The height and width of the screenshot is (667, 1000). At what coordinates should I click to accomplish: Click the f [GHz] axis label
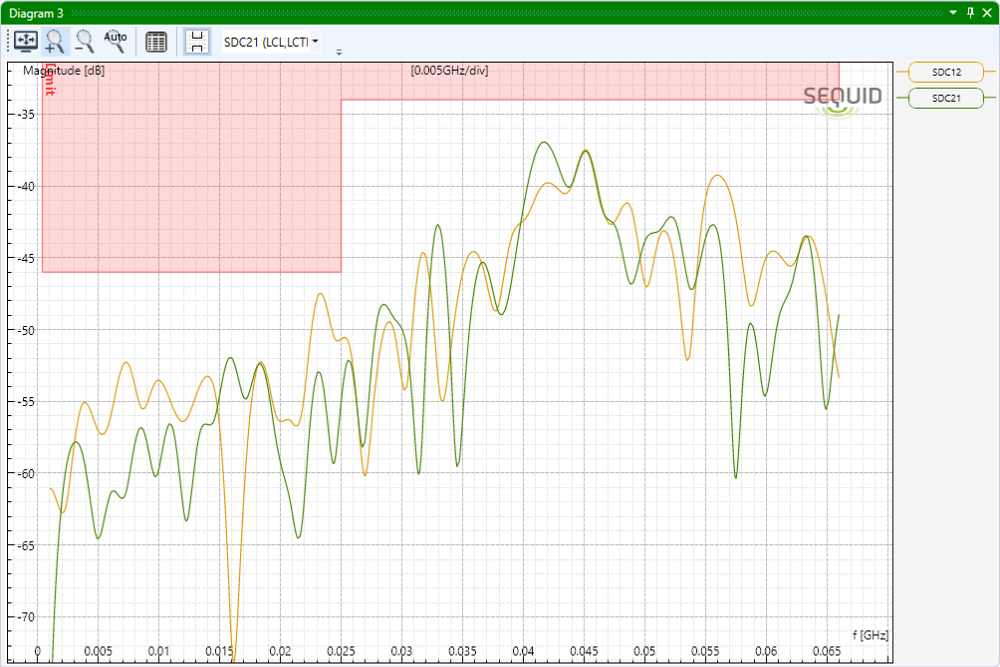point(870,635)
